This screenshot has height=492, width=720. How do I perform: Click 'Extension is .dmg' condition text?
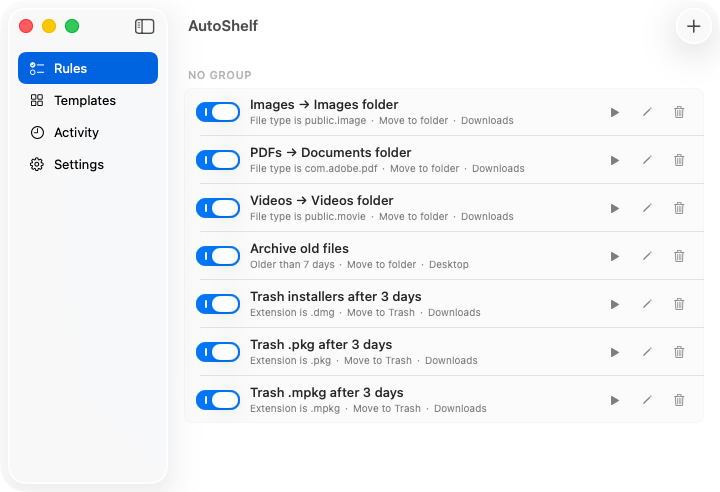[292, 313]
